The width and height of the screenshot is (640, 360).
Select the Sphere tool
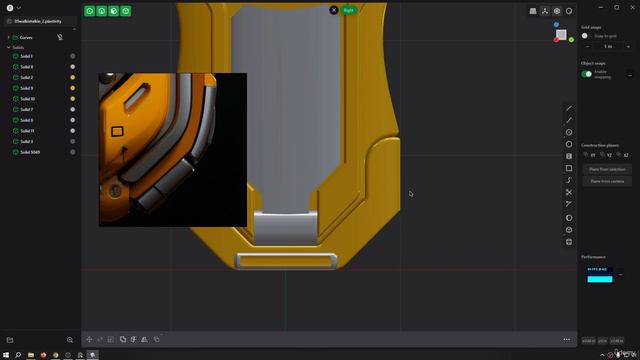[569, 218]
